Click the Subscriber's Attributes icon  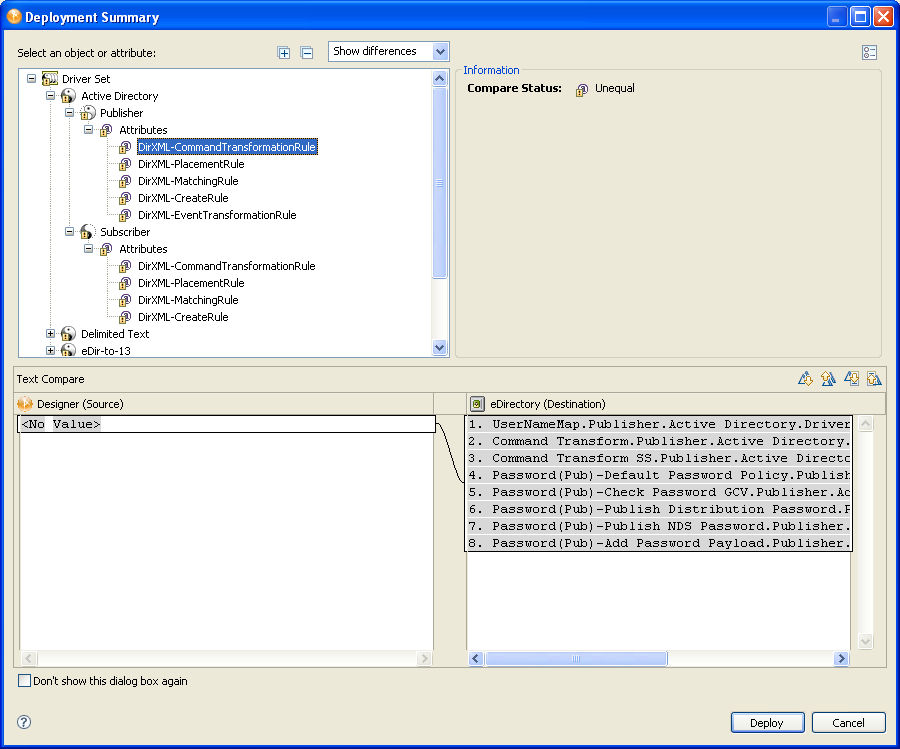[106, 249]
